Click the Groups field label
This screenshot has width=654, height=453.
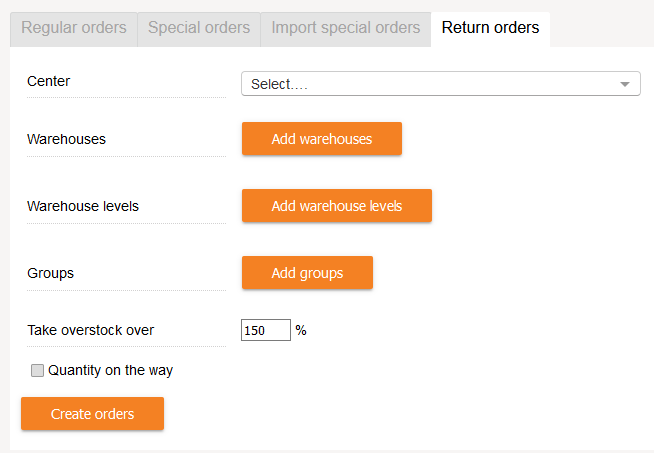point(51,273)
